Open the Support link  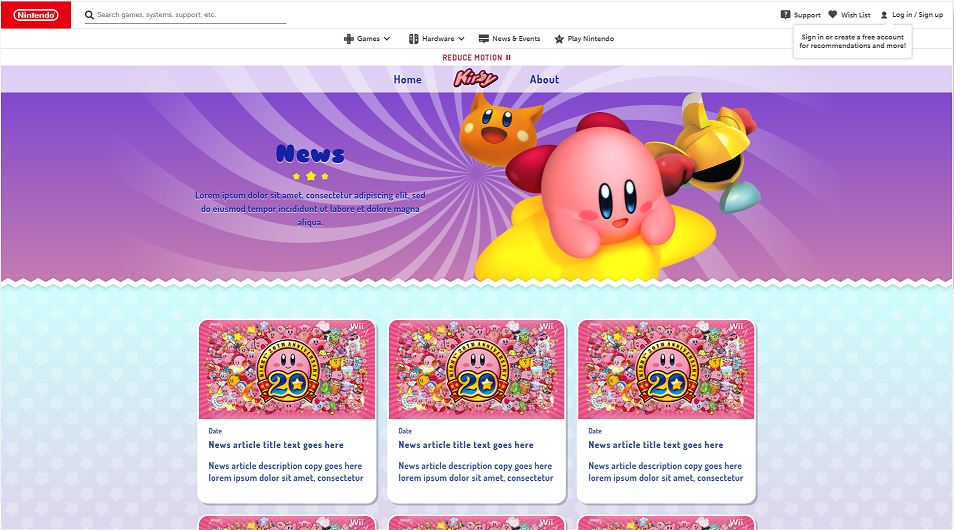tap(807, 15)
